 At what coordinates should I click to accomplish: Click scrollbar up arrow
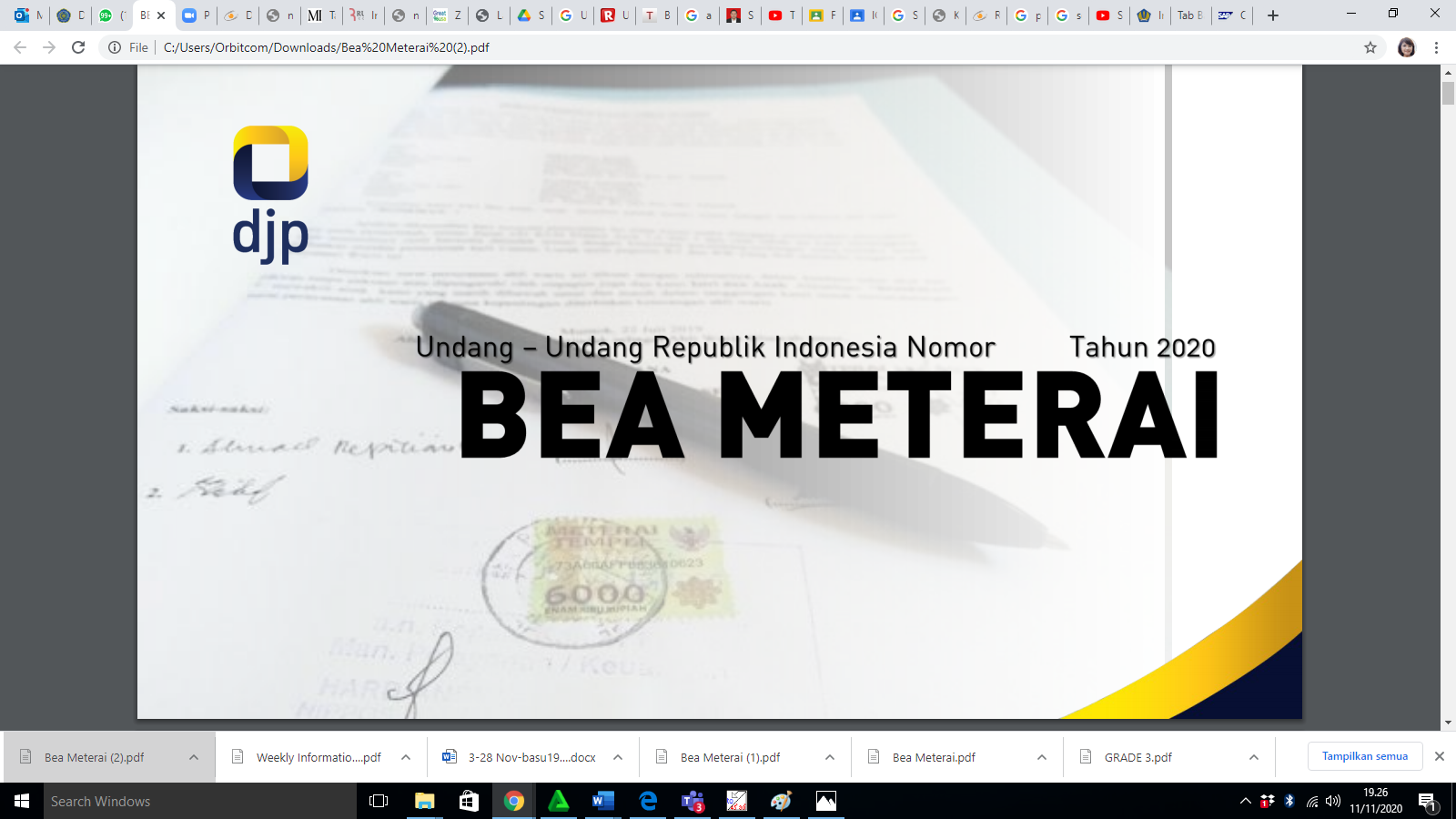(1448, 72)
